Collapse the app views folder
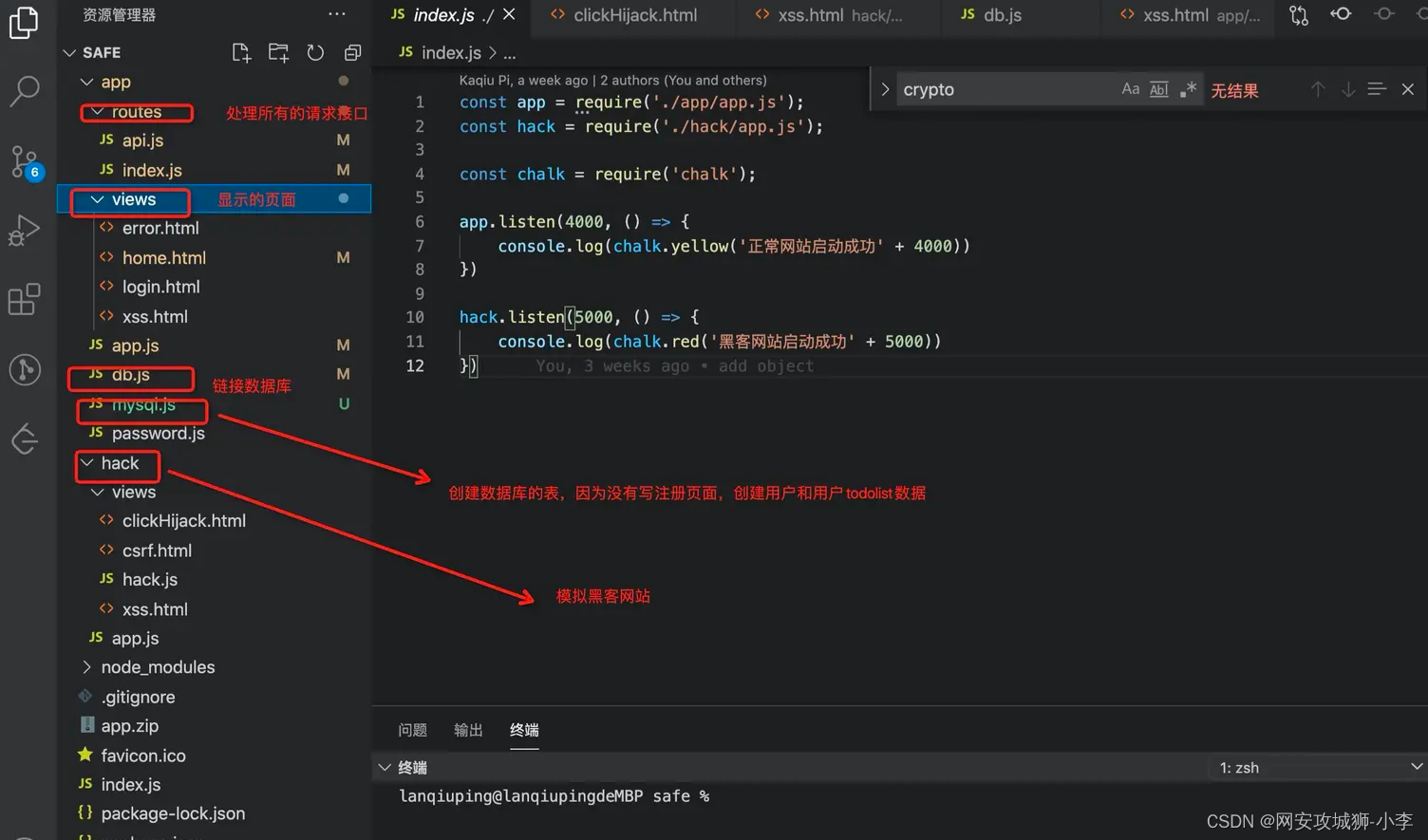The image size is (1428, 840). pos(97,199)
